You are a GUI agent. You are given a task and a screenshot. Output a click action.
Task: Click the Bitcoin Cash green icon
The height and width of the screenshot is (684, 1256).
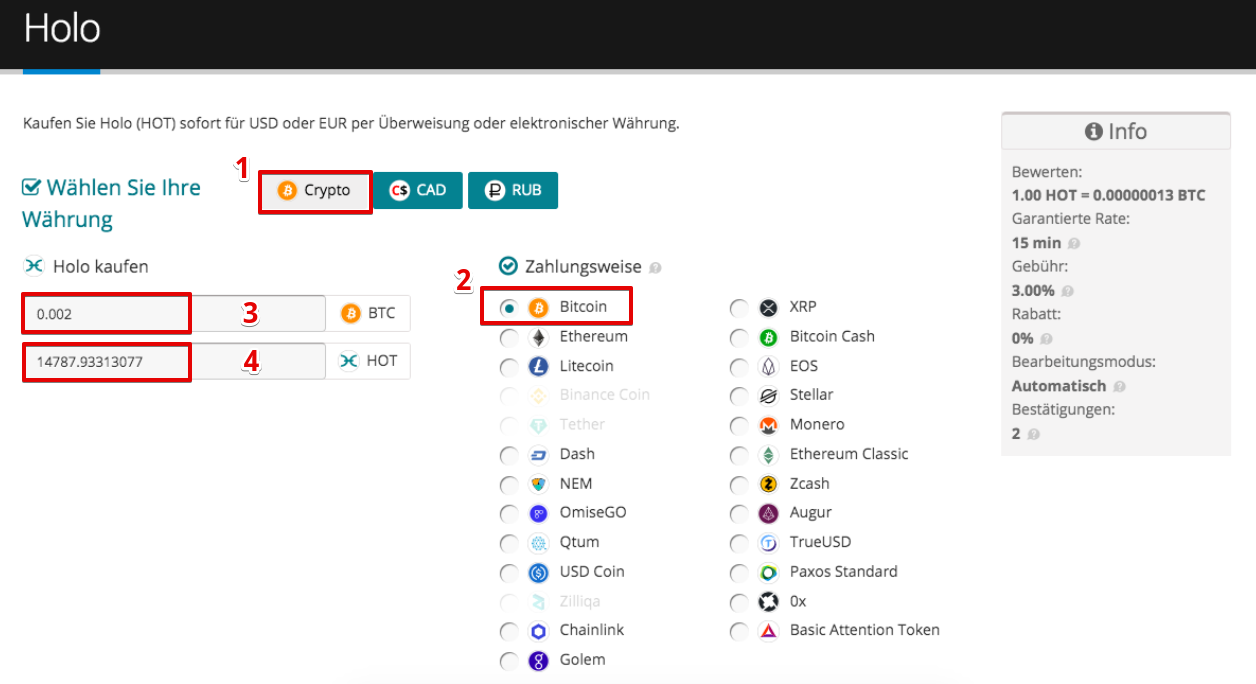coord(769,337)
